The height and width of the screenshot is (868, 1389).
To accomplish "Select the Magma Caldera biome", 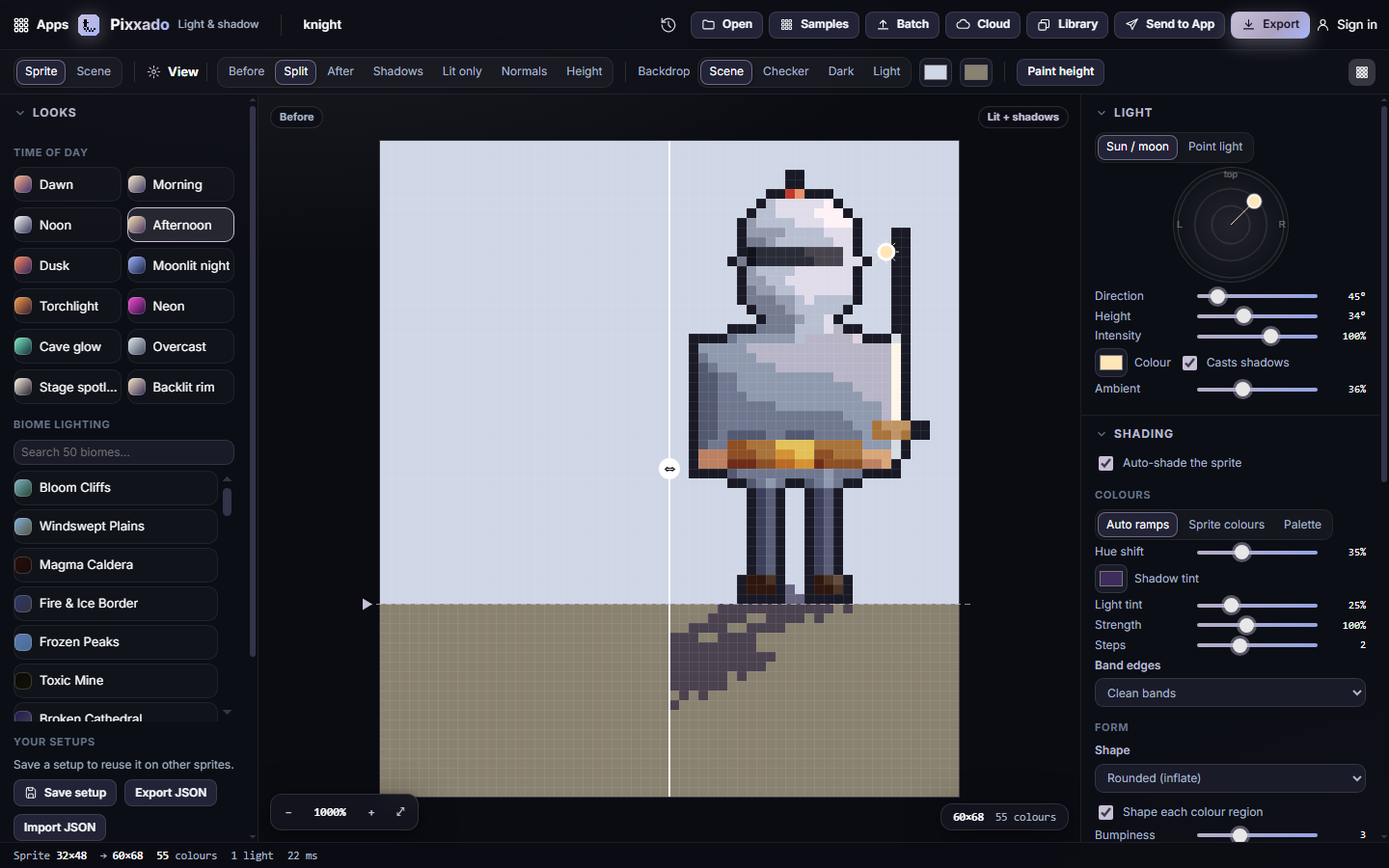I will (x=116, y=565).
